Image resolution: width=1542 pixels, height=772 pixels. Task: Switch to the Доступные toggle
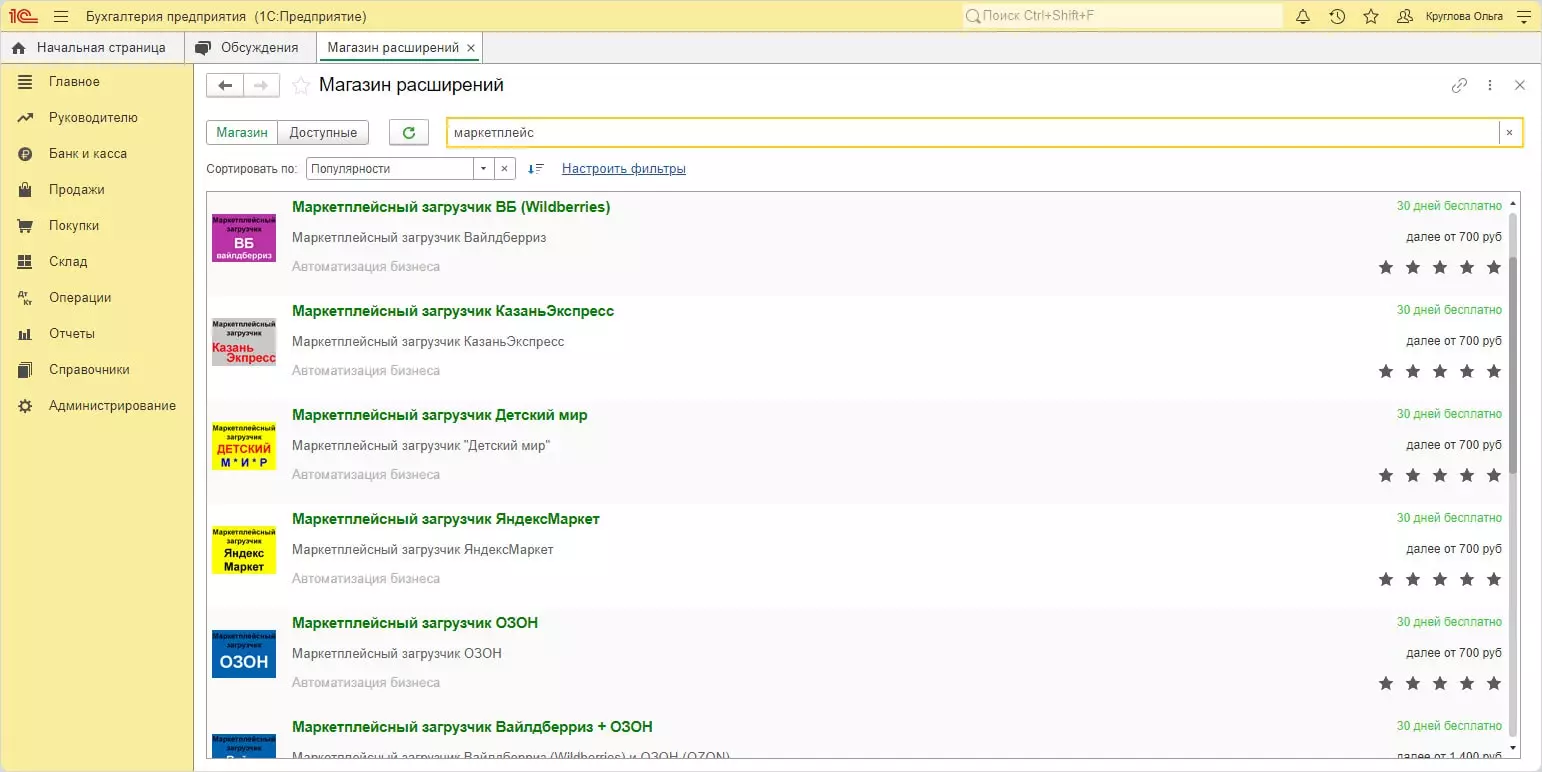pyautogui.click(x=323, y=132)
